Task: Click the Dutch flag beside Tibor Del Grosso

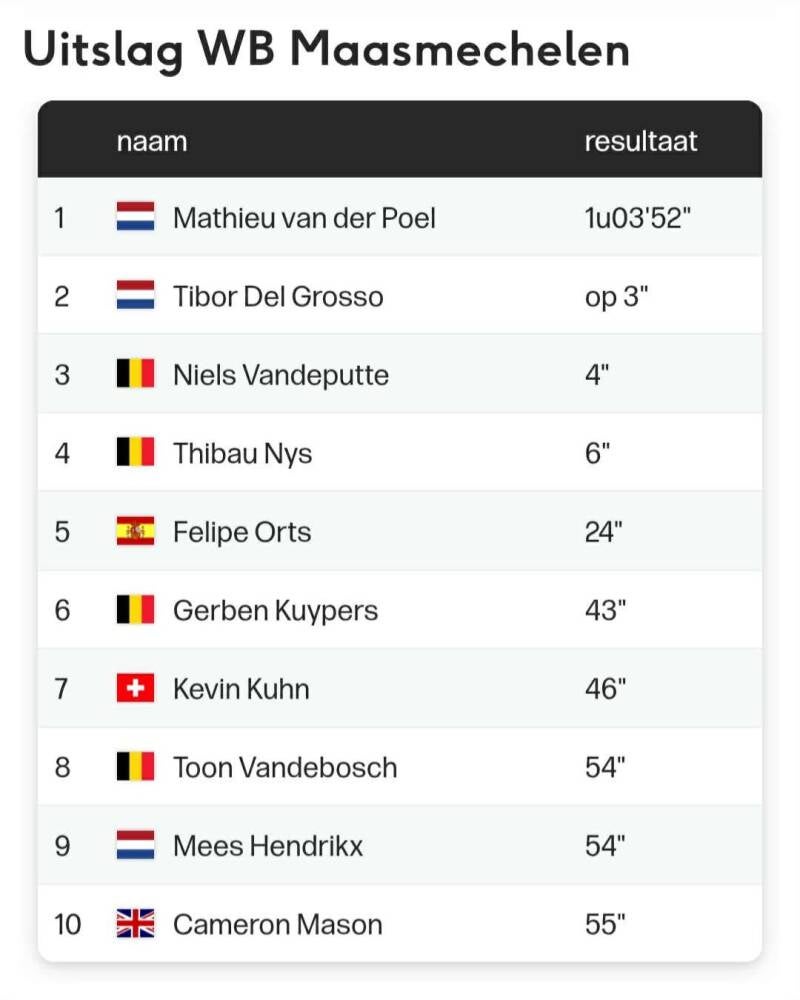Action: pos(135,295)
